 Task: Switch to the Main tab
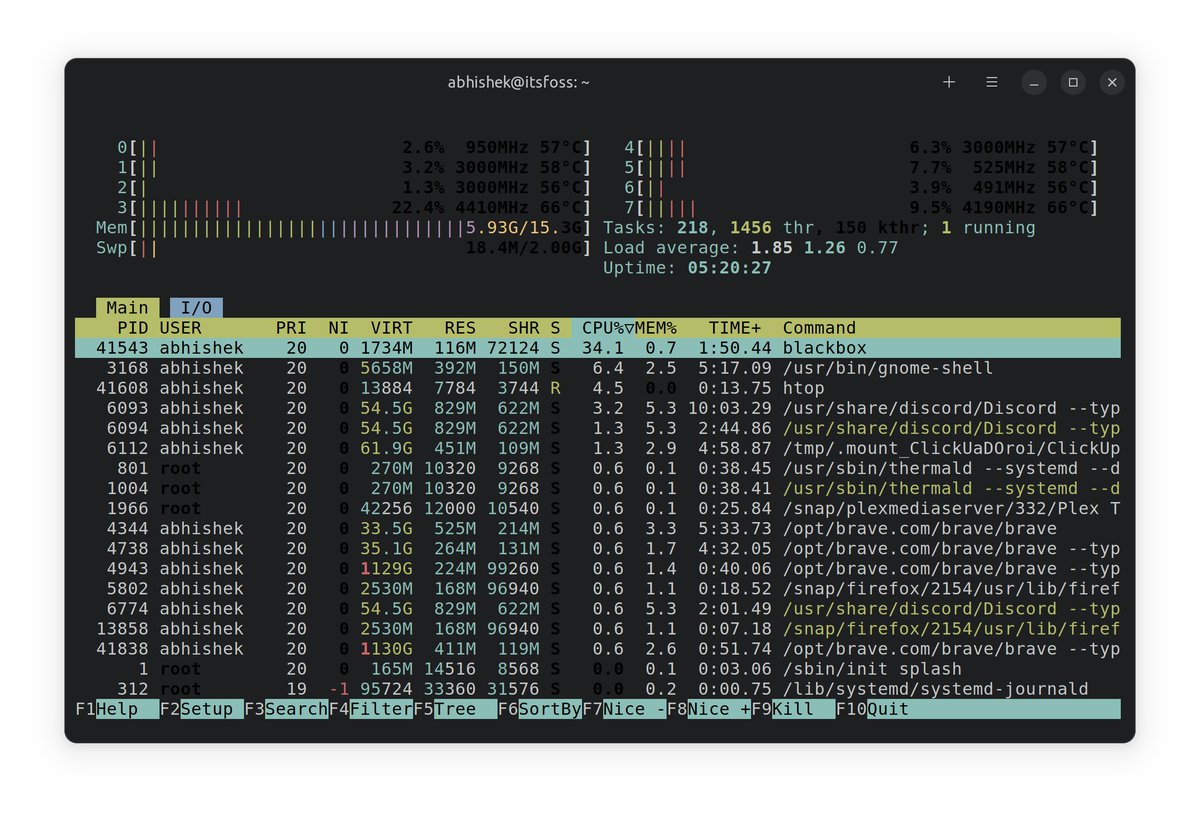[x=126, y=307]
